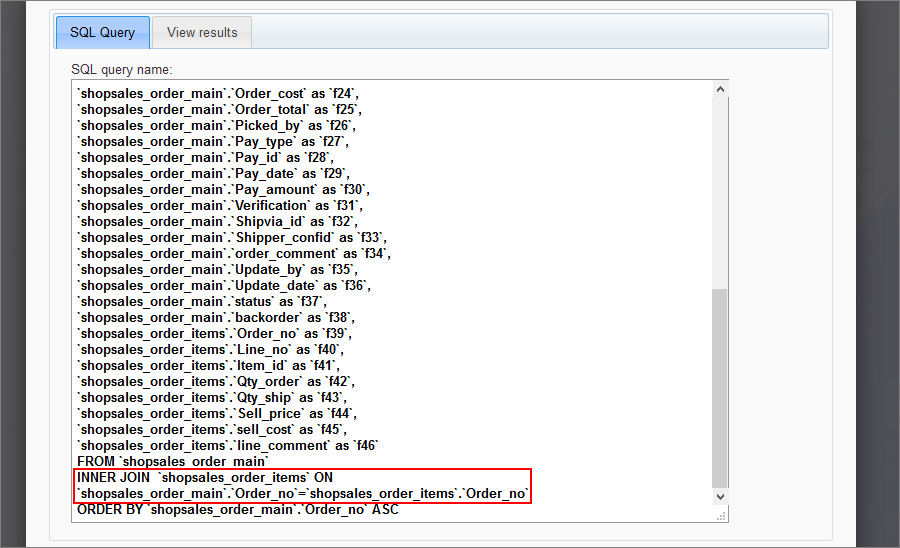Viewport: 900px width, 548px height.
Task: Click the order_items Order_no as f39 line
Action: coord(215,334)
